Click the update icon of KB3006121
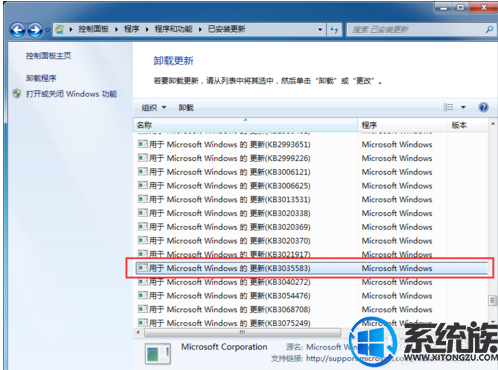Viewport: 498px width, 370px height. pos(143,172)
